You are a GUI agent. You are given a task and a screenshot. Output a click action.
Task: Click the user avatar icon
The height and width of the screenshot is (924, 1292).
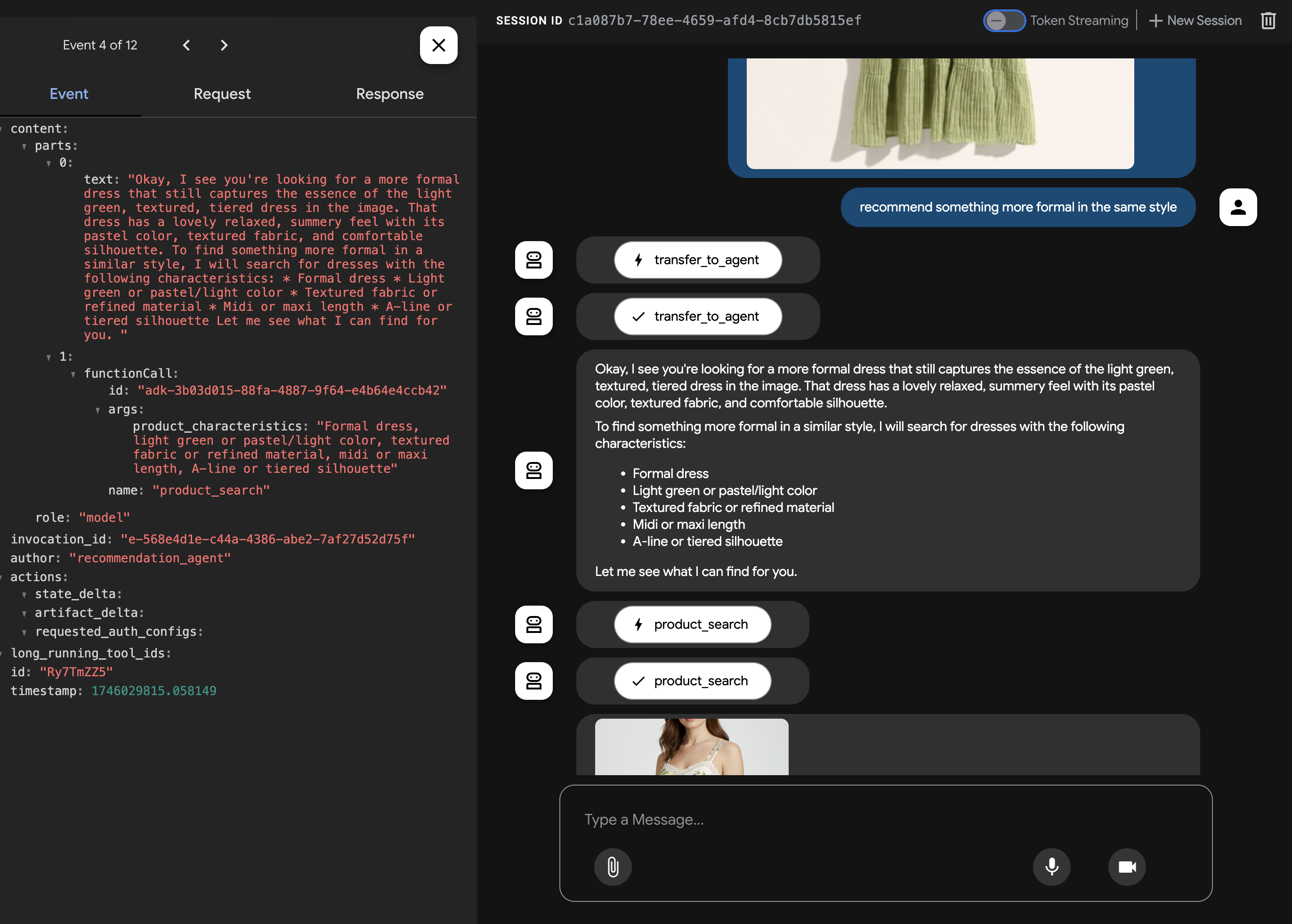point(1237,207)
